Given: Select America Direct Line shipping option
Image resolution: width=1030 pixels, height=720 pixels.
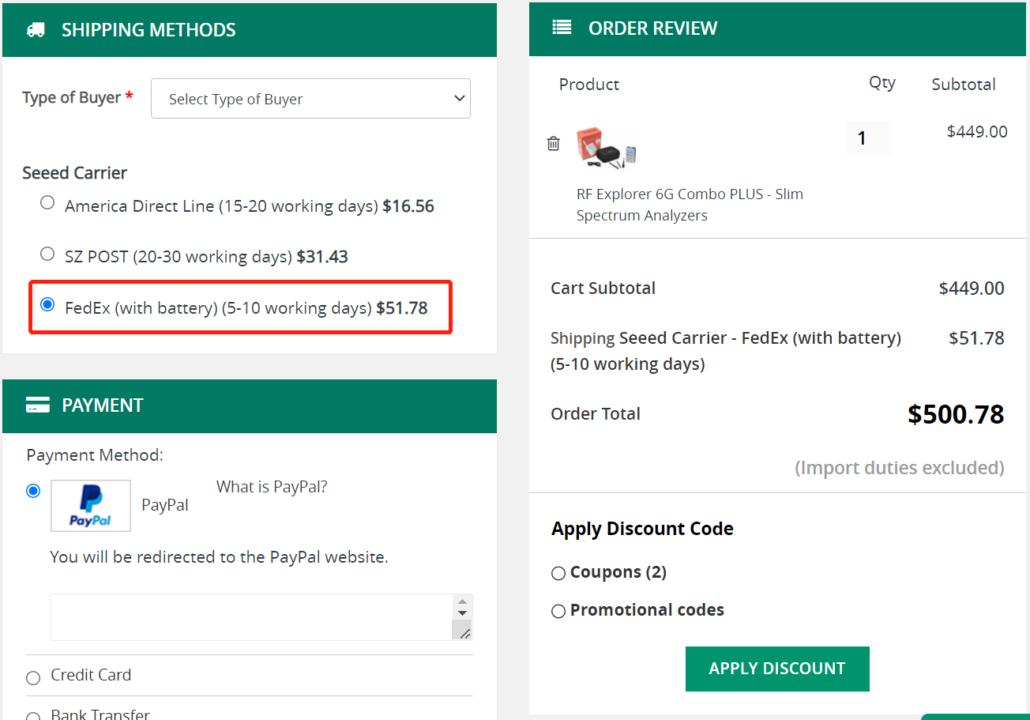Looking at the screenshot, I should 47,203.
